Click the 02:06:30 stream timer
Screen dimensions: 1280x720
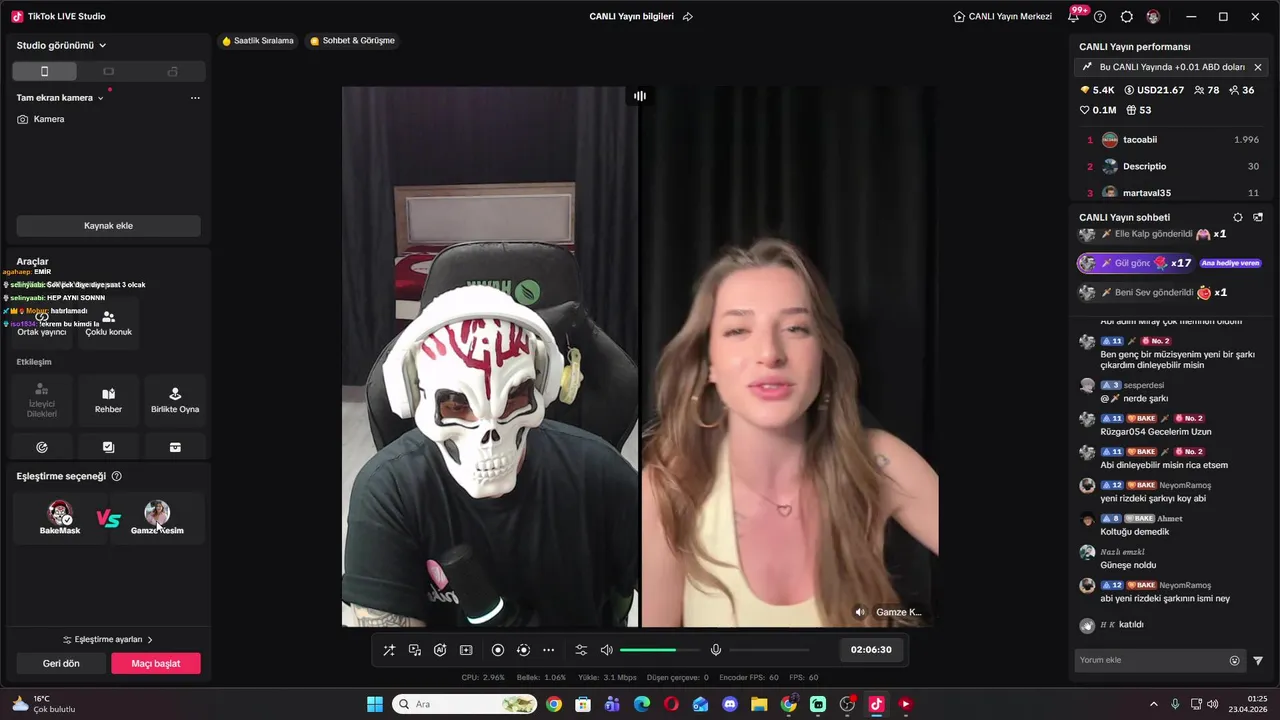tap(871, 650)
